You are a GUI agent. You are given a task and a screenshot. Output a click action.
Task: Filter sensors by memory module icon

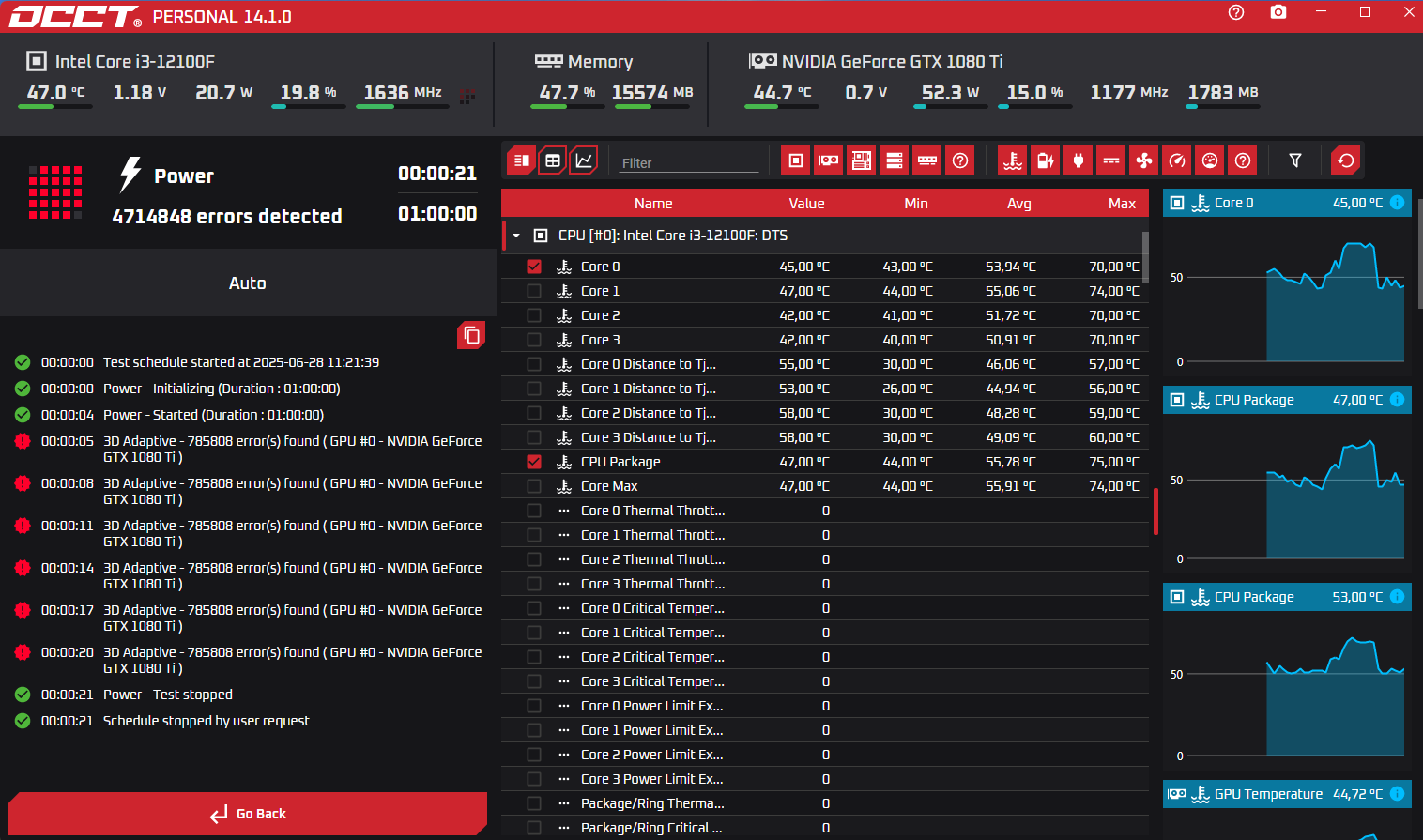pyautogui.click(x=927, y=160)
